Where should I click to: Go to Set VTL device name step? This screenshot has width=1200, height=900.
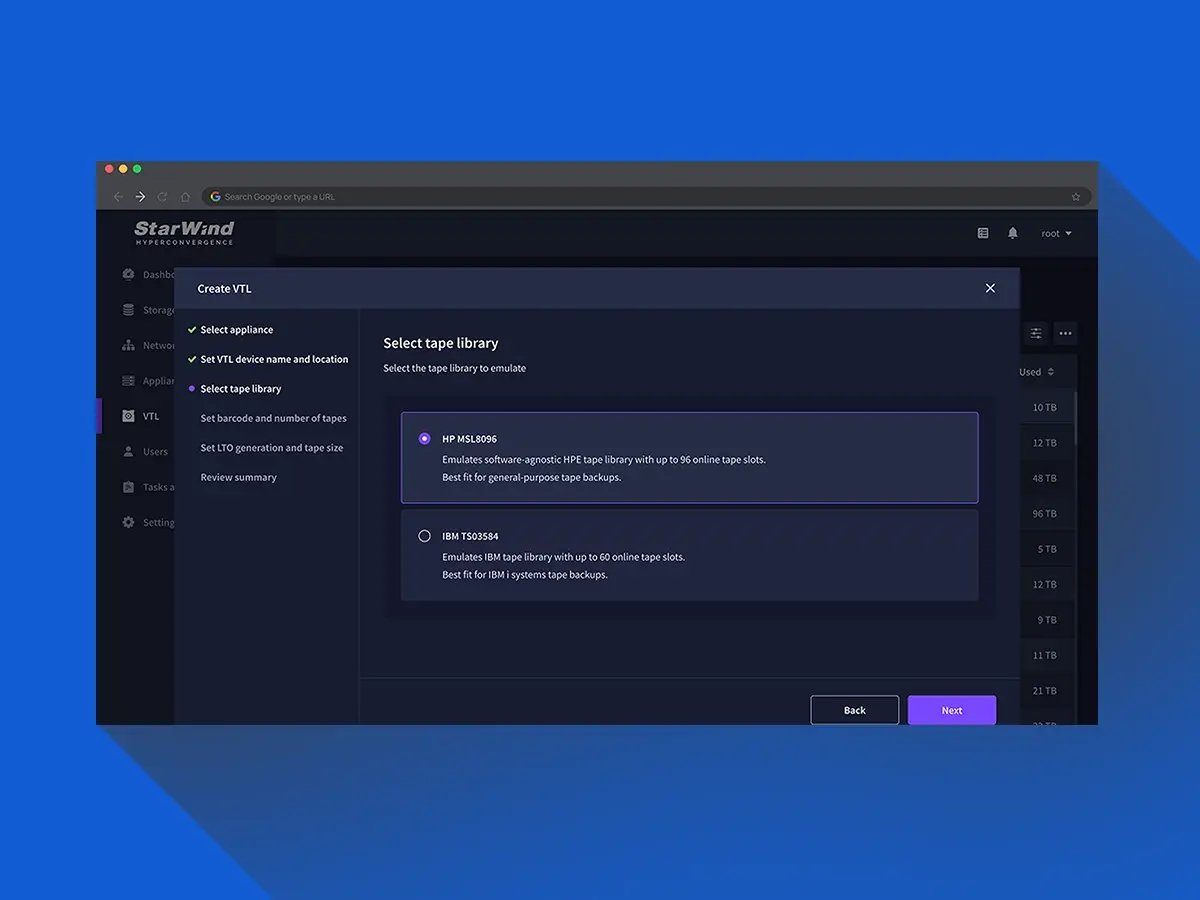(x=274, y=359)
